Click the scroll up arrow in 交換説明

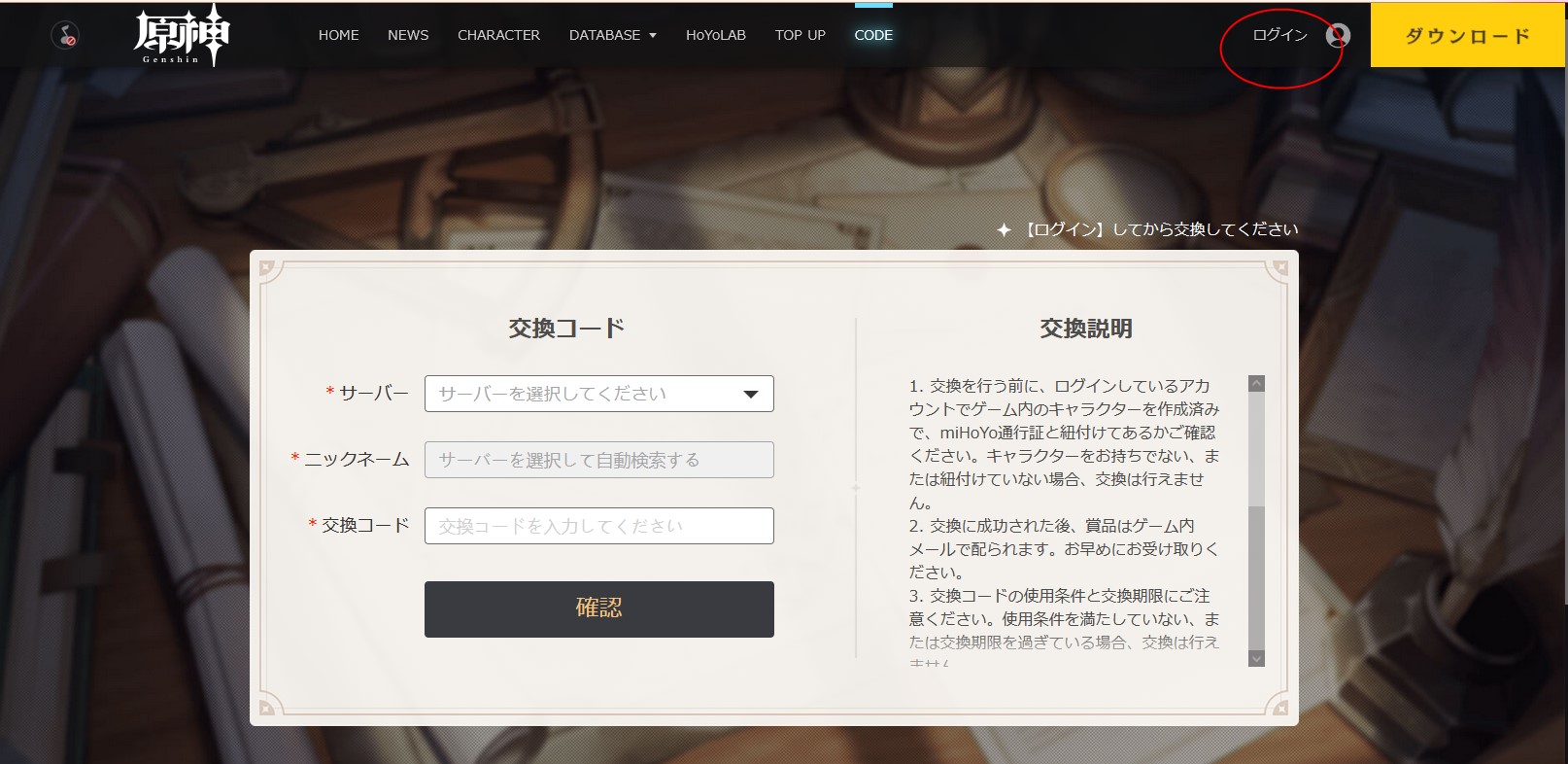point(1256,384)
